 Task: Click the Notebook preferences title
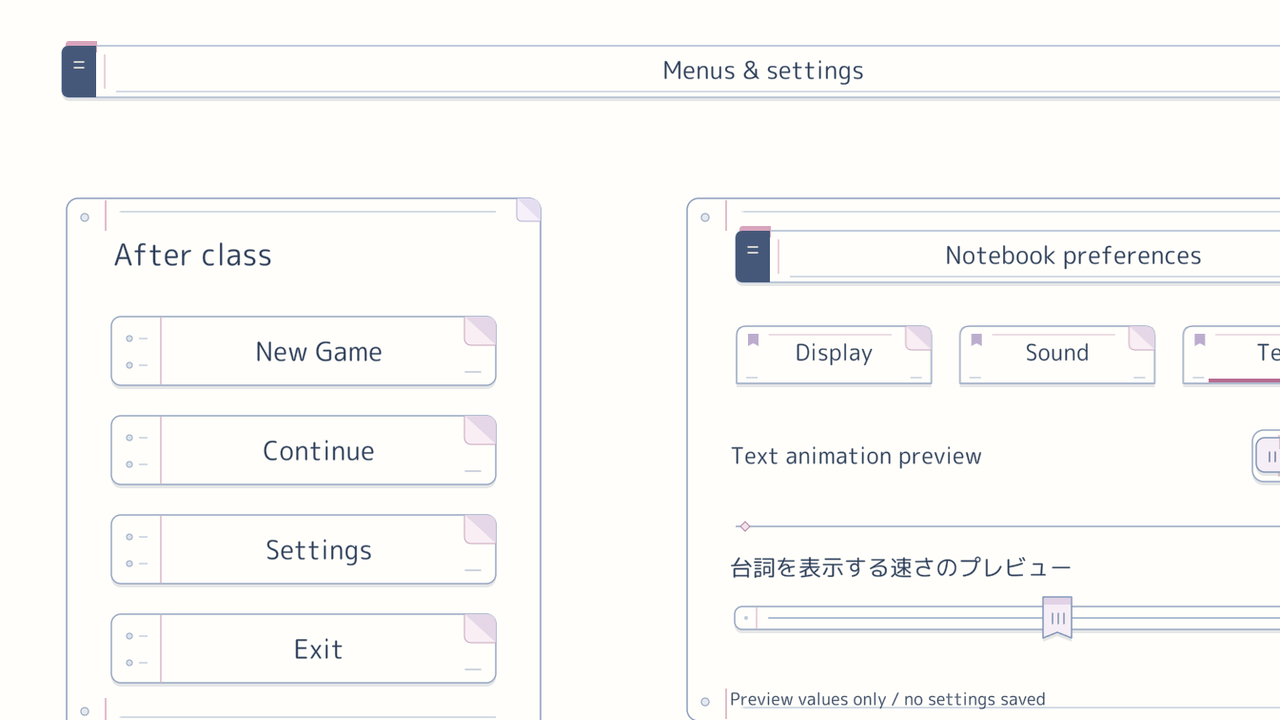tap(1073, 256)
